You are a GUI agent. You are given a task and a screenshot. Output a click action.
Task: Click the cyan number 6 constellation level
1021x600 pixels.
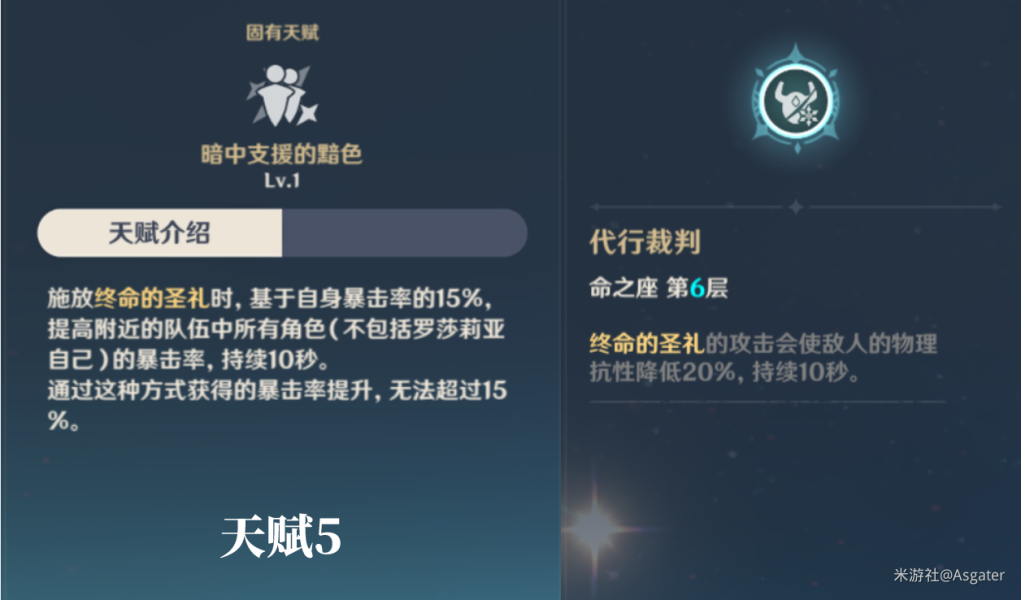click(697, 288)
